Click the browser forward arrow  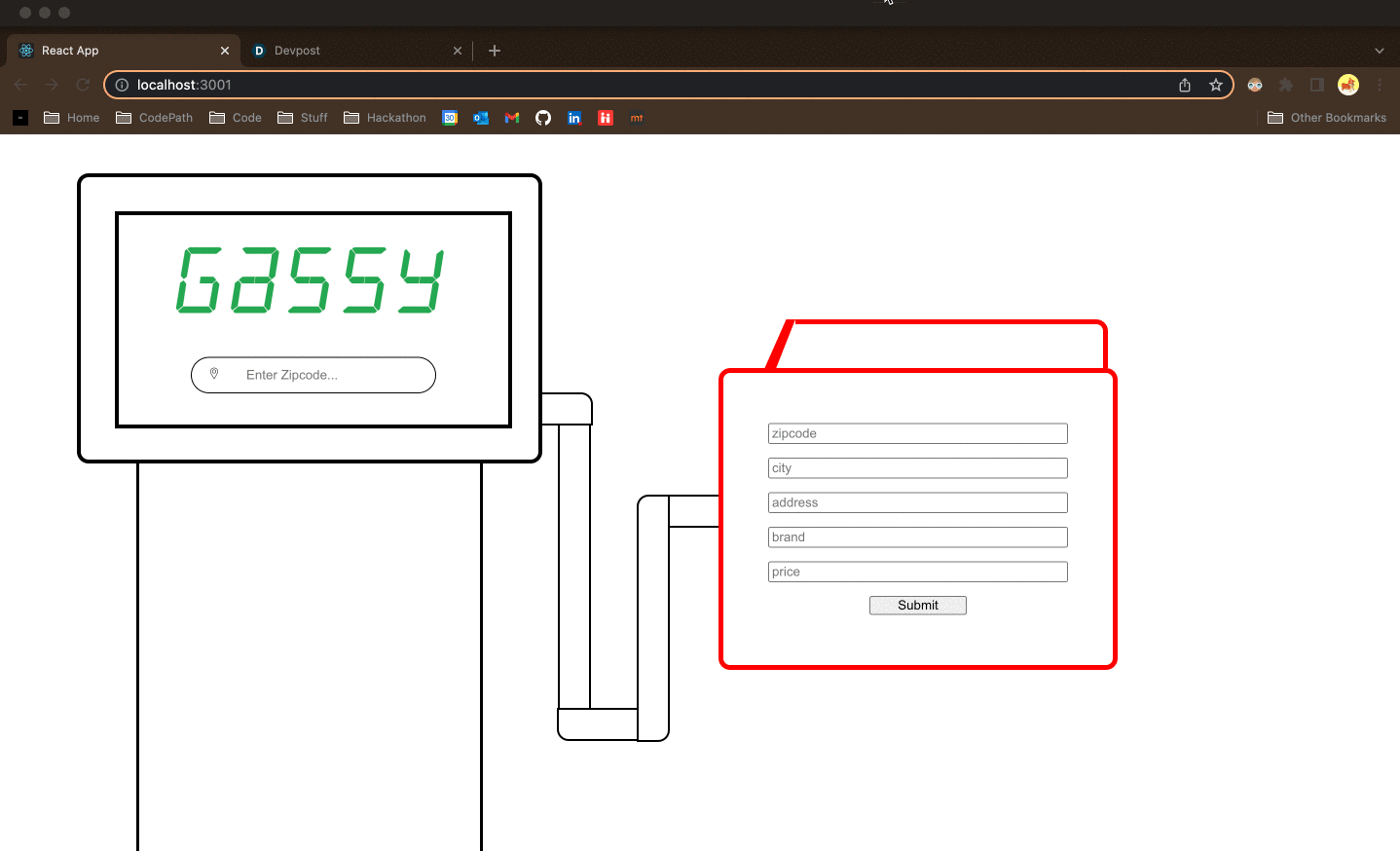[52, 85]
